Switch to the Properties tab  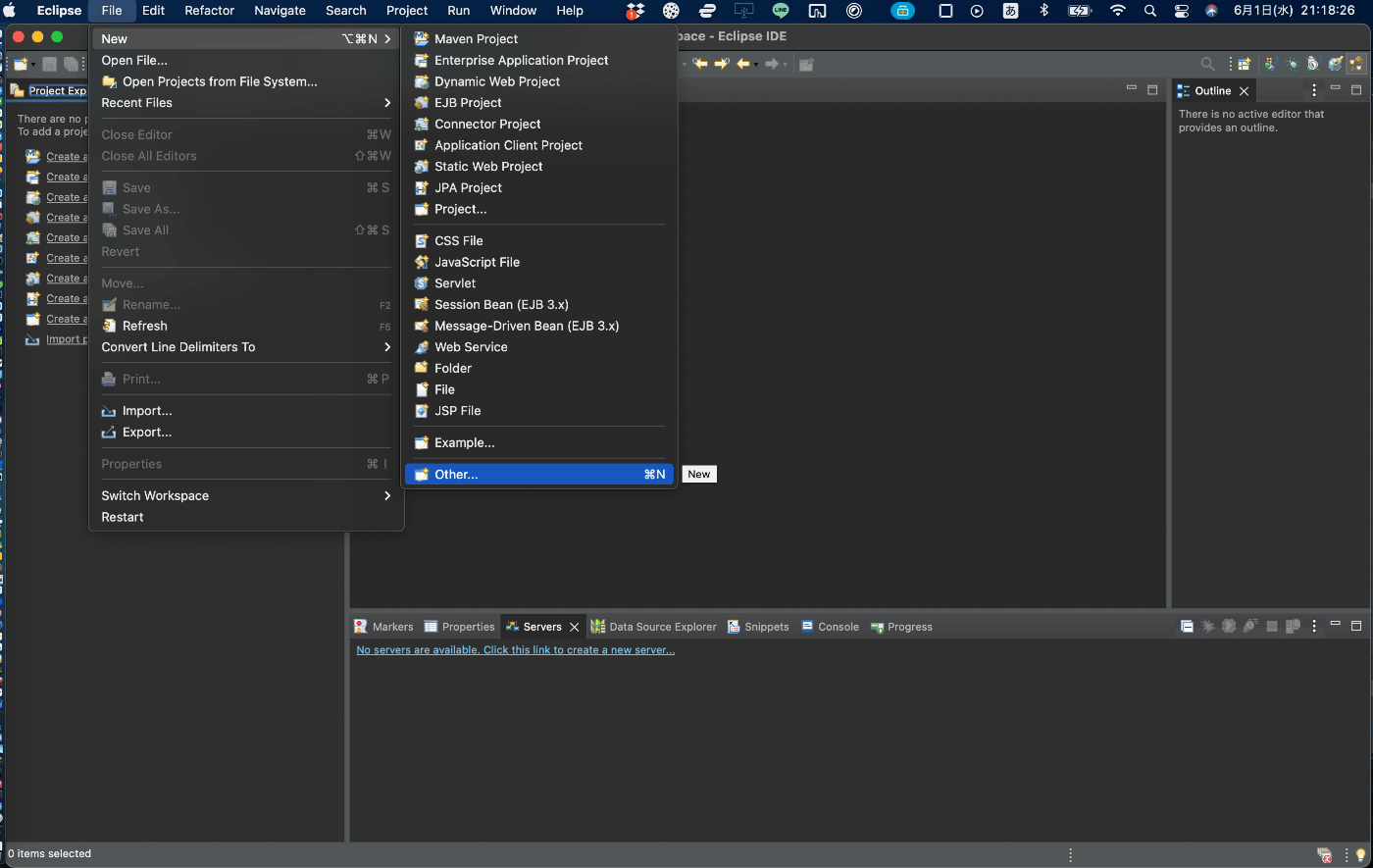pos(459,627)
